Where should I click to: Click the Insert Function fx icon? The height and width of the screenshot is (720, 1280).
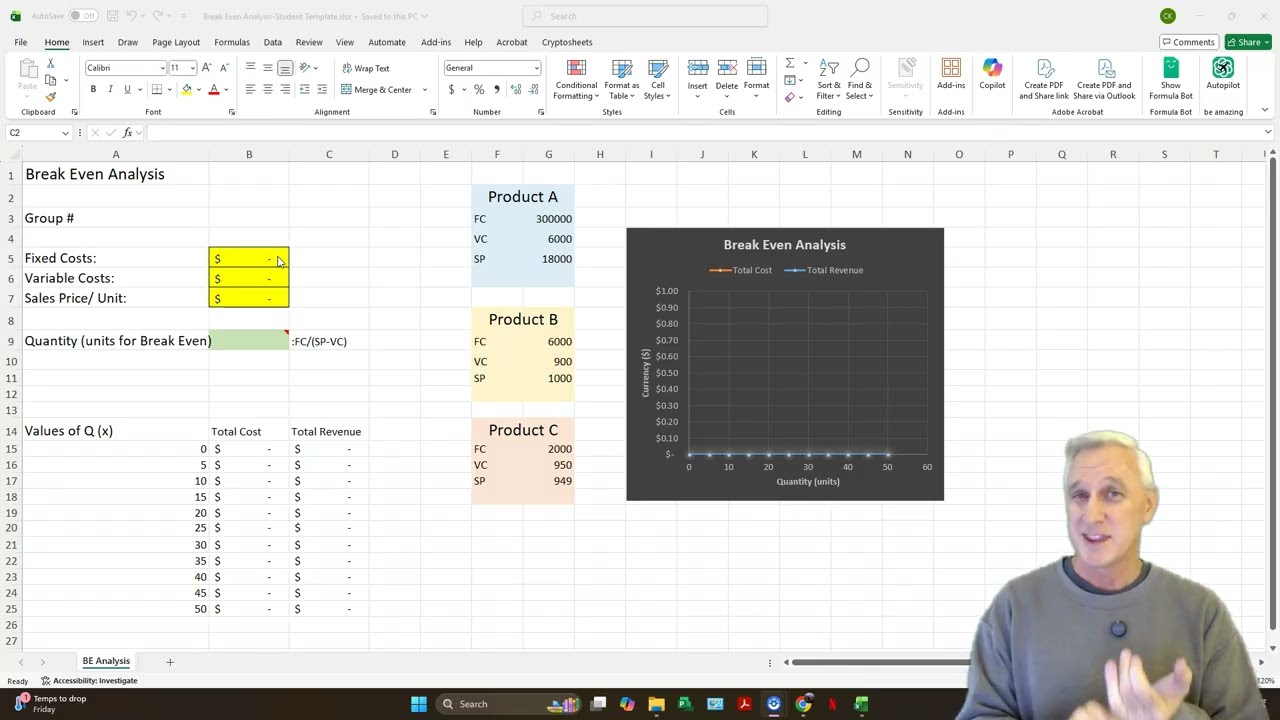pos(127,133)
